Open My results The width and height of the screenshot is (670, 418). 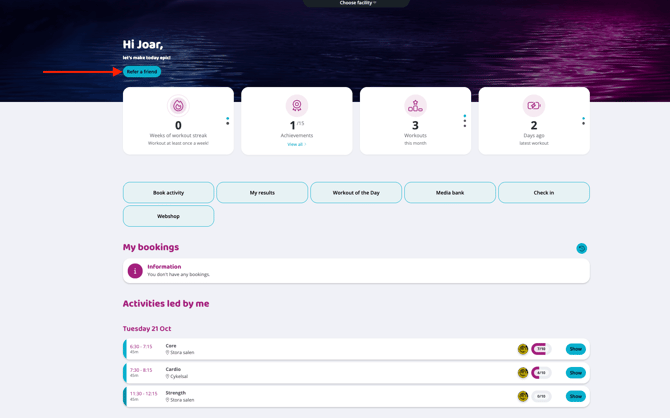[262, 192]
